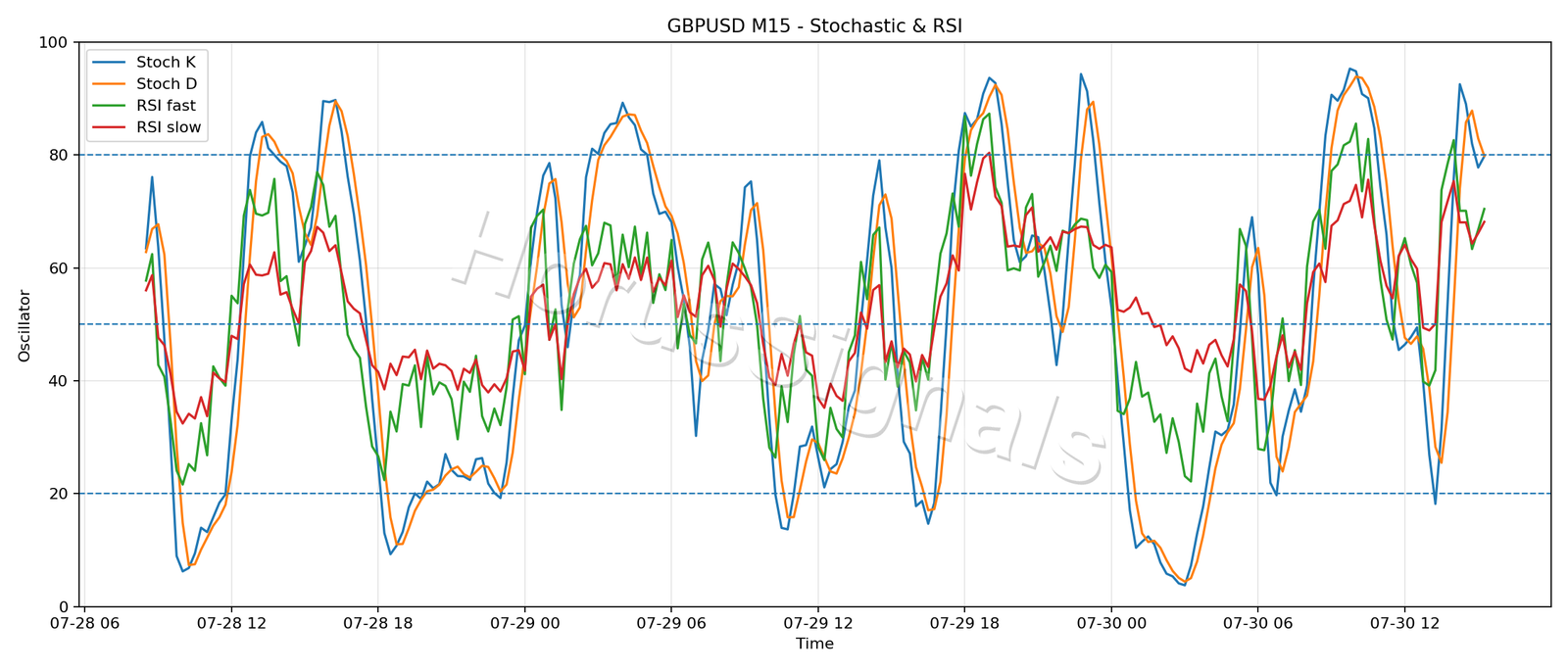Click the 20 y-axis tick label

coord(58,494)
